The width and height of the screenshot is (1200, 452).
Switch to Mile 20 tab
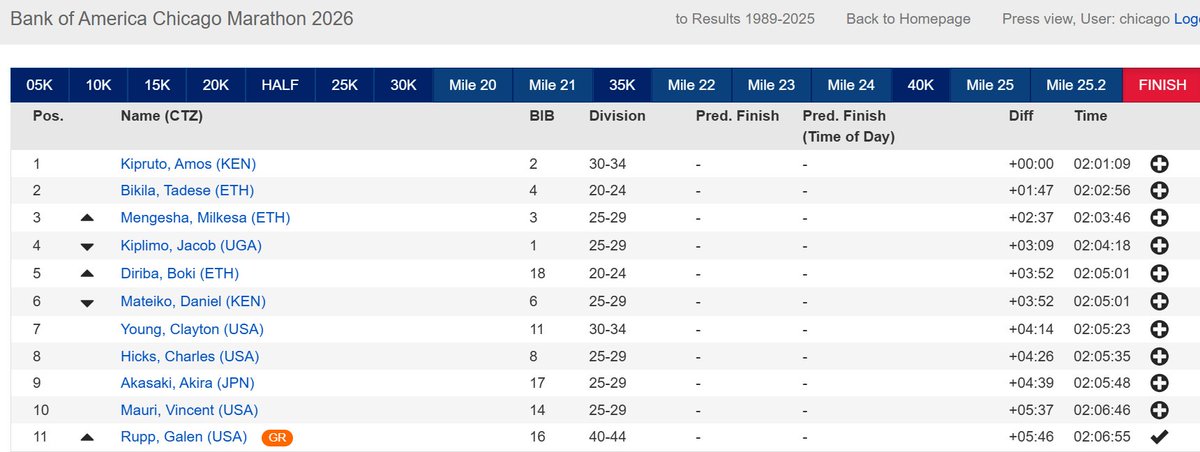[x=473, y=85]
